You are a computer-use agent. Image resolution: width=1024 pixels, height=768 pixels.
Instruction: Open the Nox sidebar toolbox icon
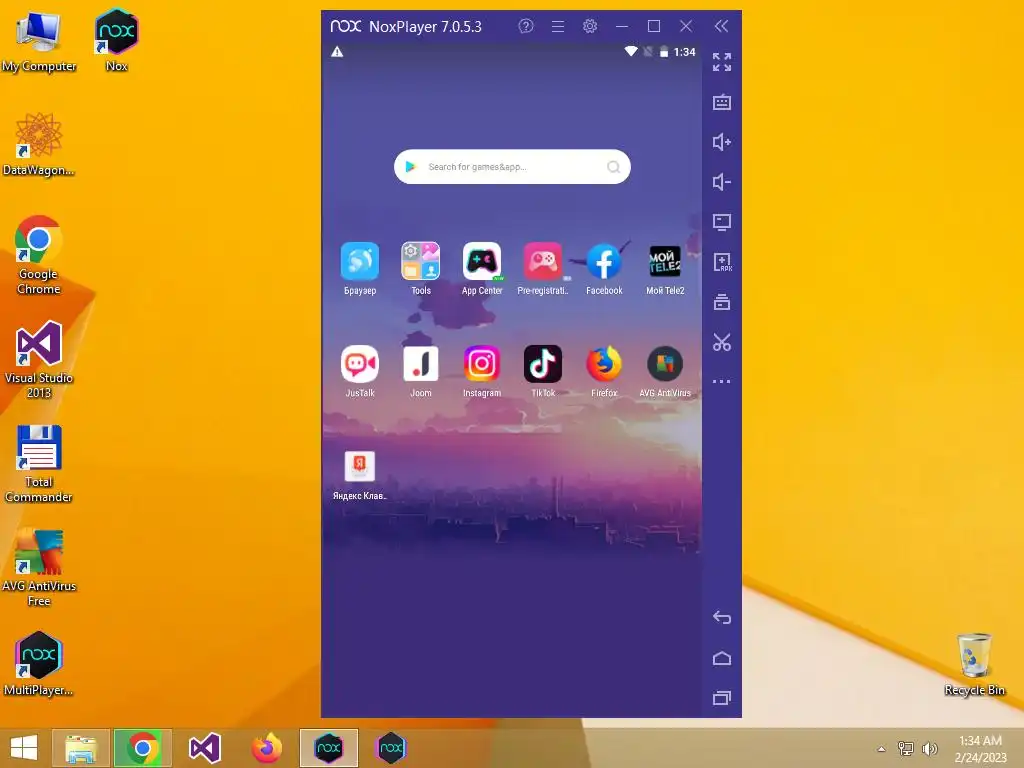point(722,302)
